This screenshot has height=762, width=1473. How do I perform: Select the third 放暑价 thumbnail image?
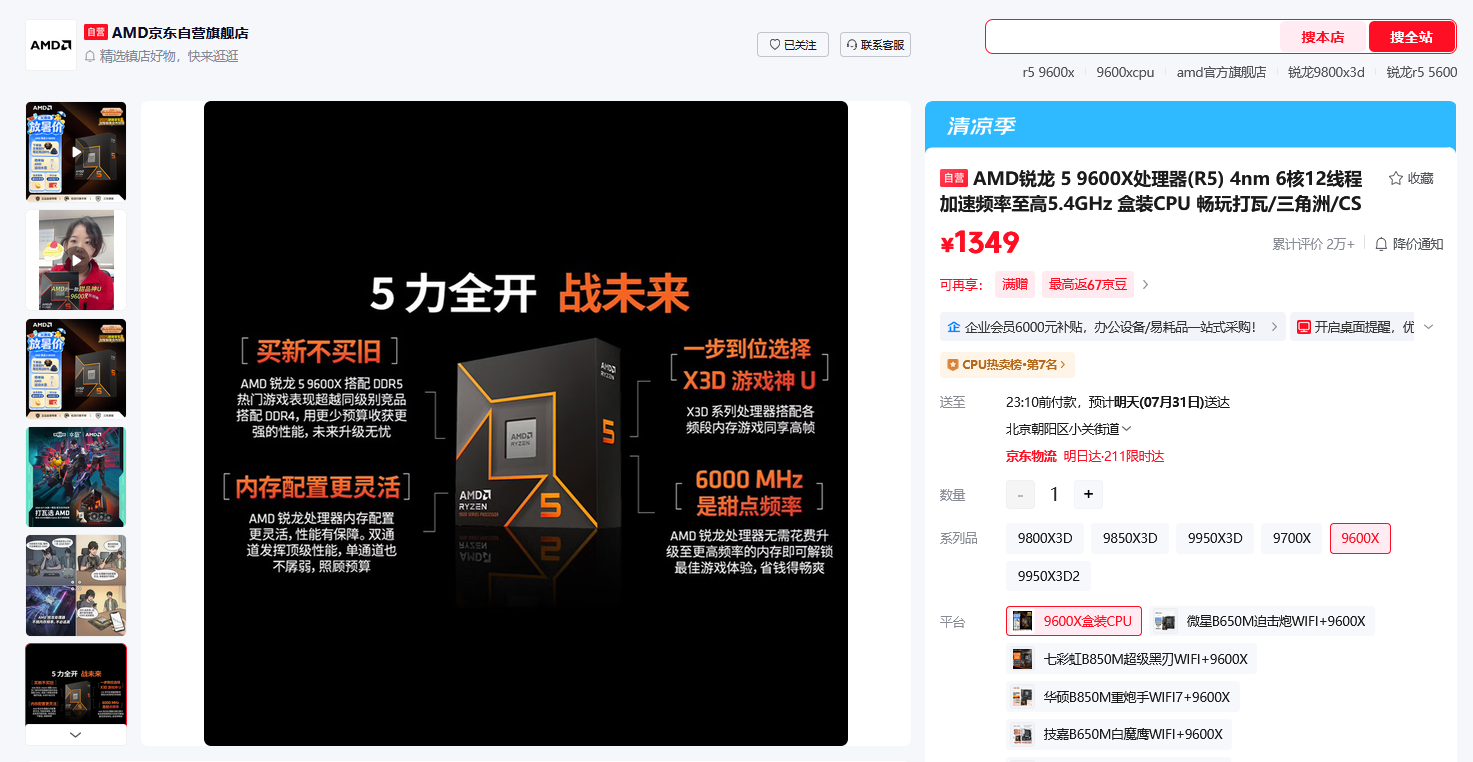(76, 369)
